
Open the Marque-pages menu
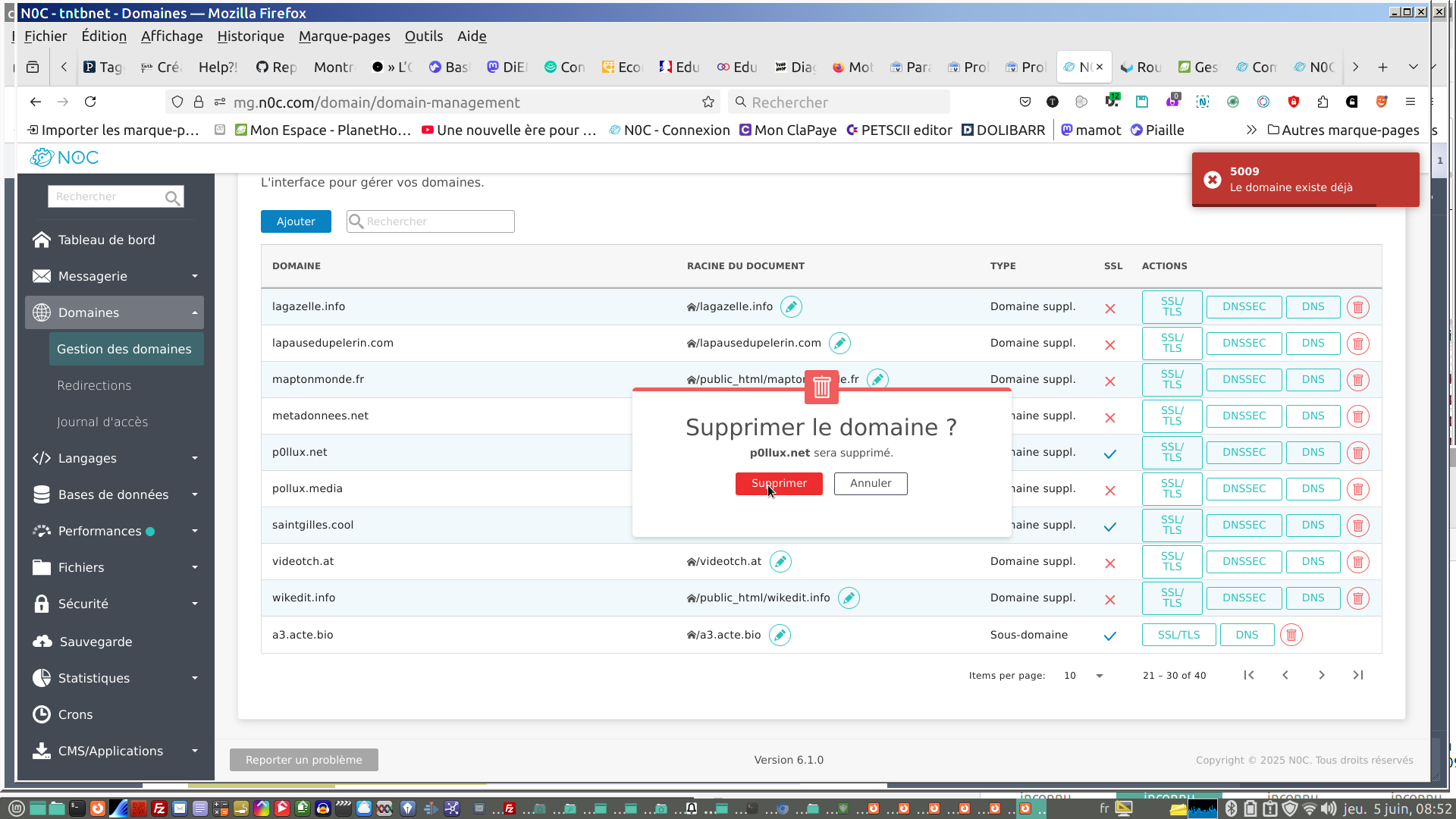[x=344, y=36]
